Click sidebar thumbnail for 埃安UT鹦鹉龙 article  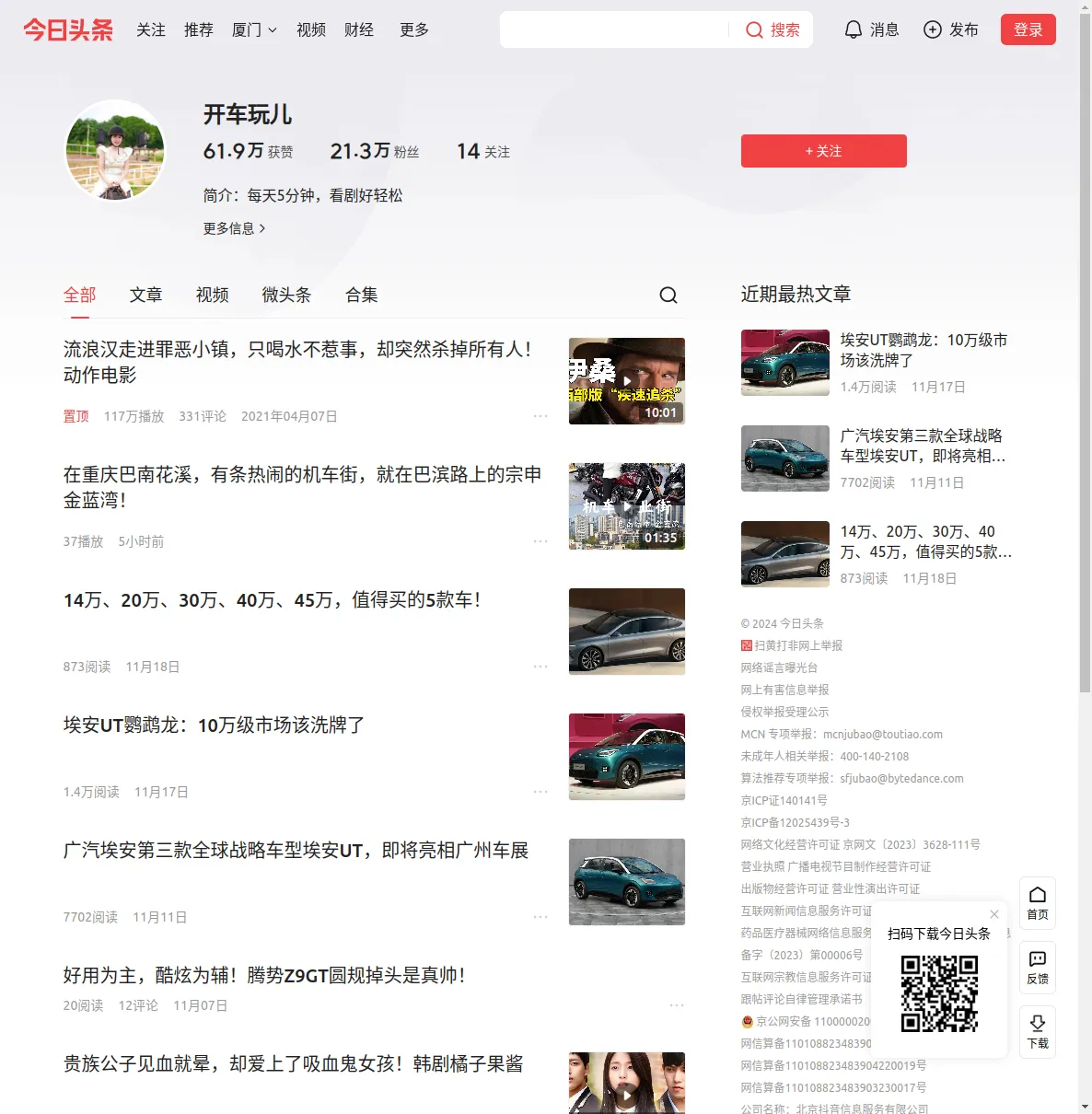785,363
